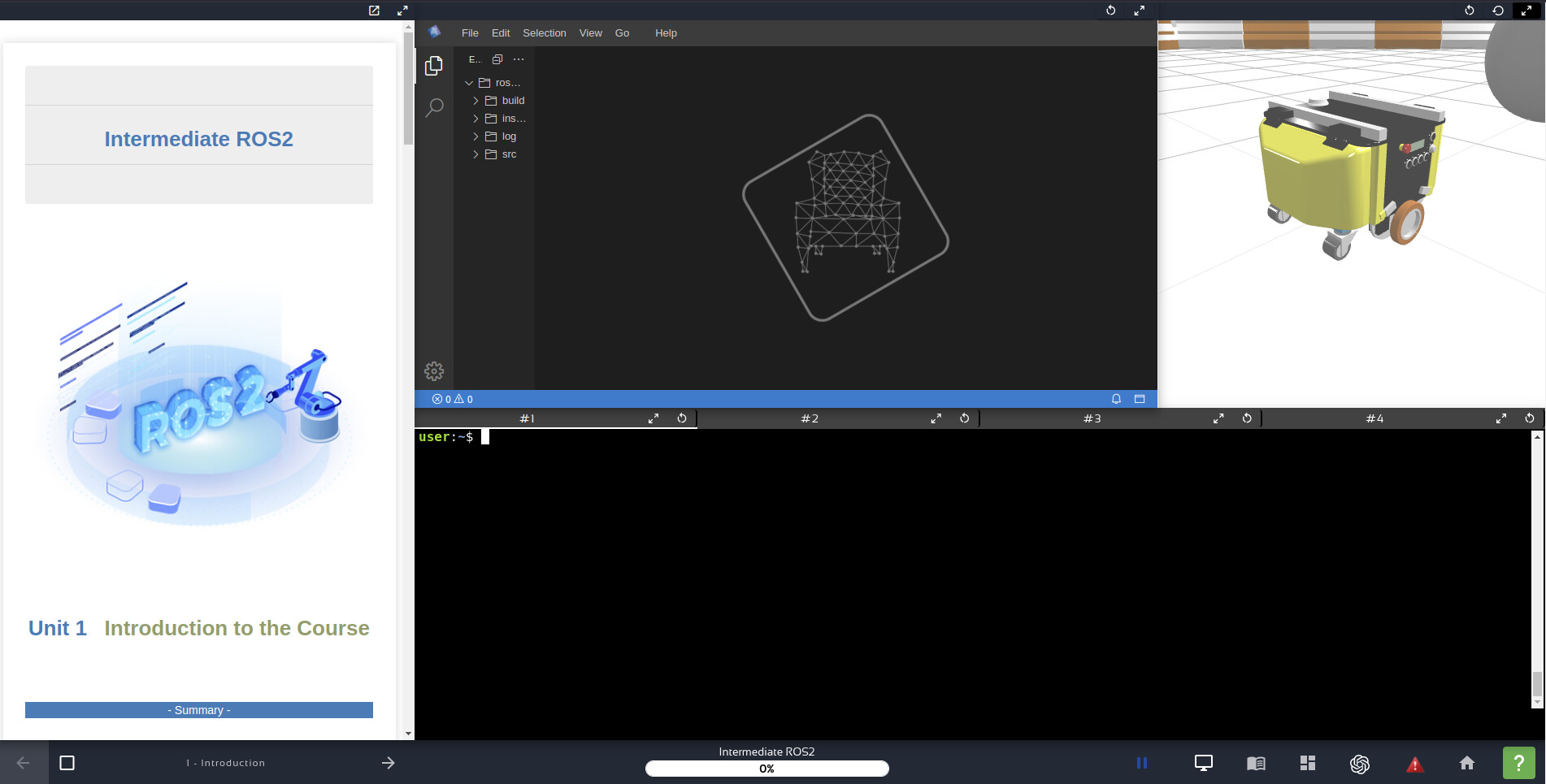Open the Manage gear in the IDE
Viewport: 1546px width, 784px height.
click(x=434, y=371)
